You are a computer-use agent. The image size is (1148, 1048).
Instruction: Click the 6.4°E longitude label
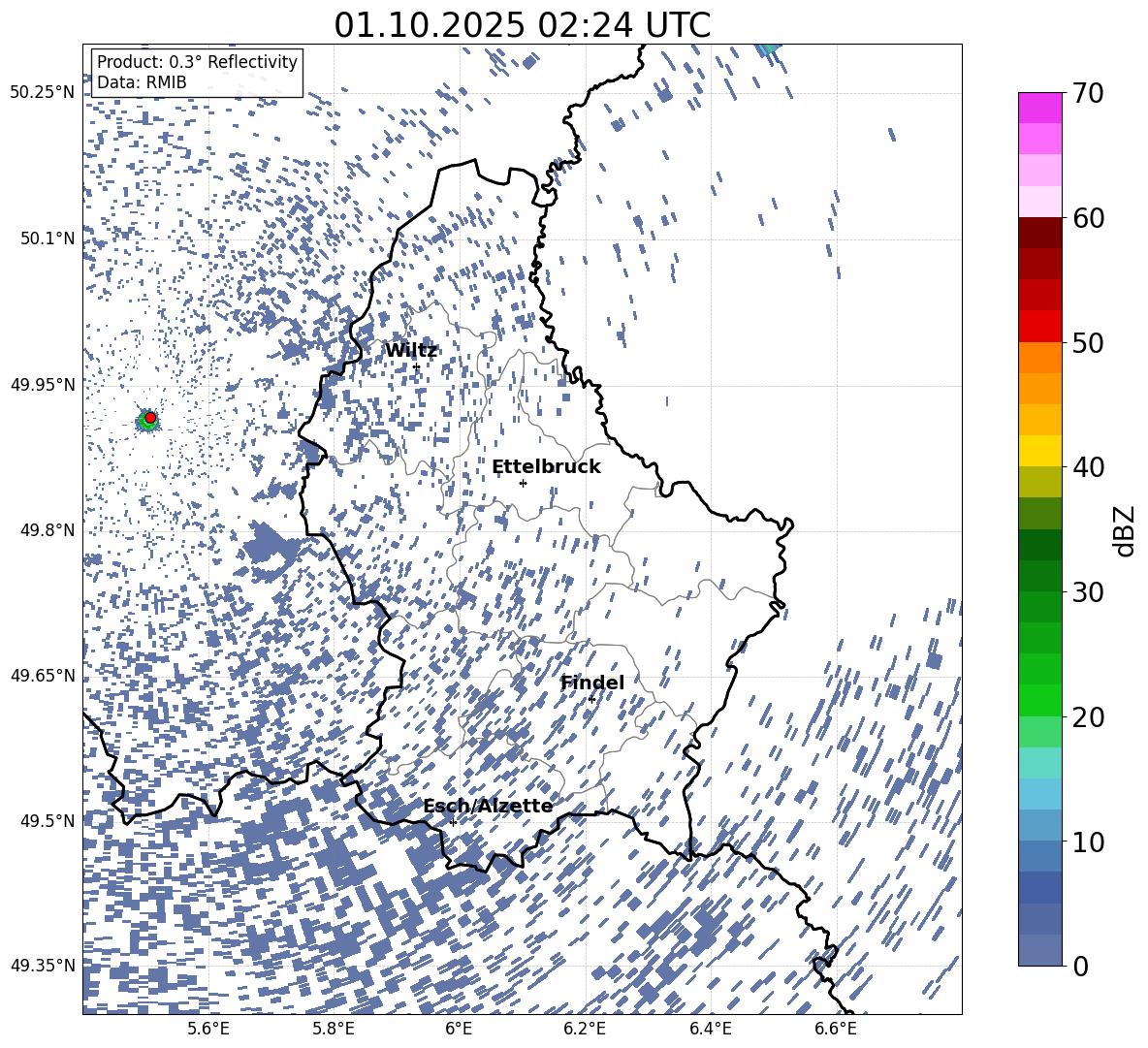[711, 1029]
